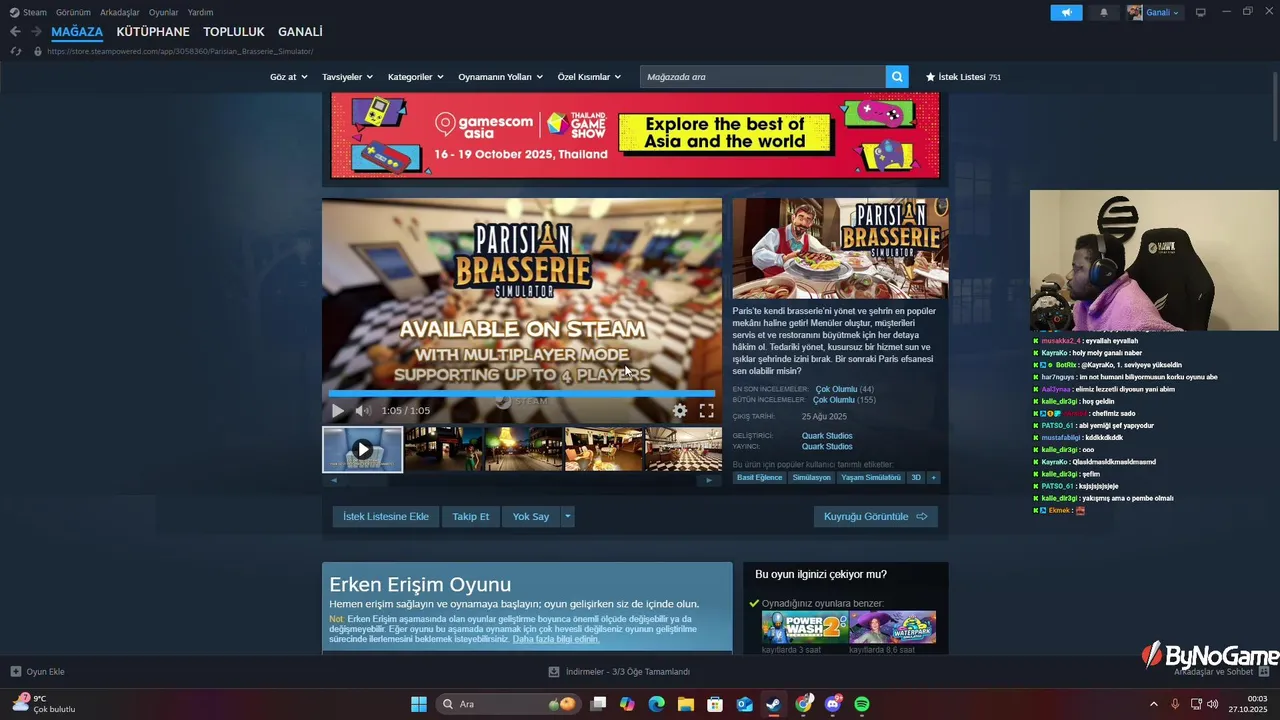This screenshot has width=1280, height=720.
Task: Open the Oyunlar menu
Action: 164,12
